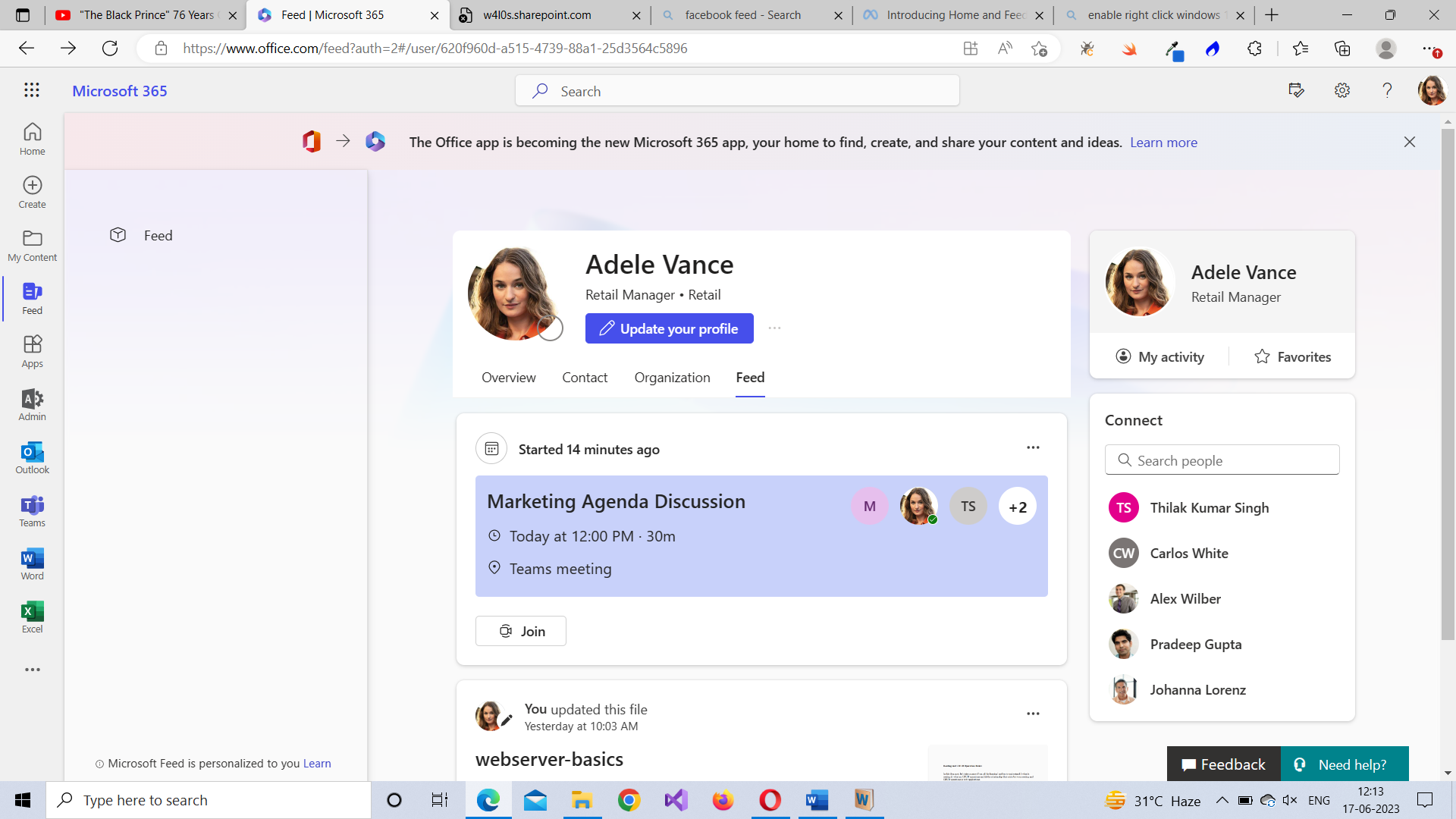1456x819 pixels.
Task: Open the Admin center app
Action: 32,405
